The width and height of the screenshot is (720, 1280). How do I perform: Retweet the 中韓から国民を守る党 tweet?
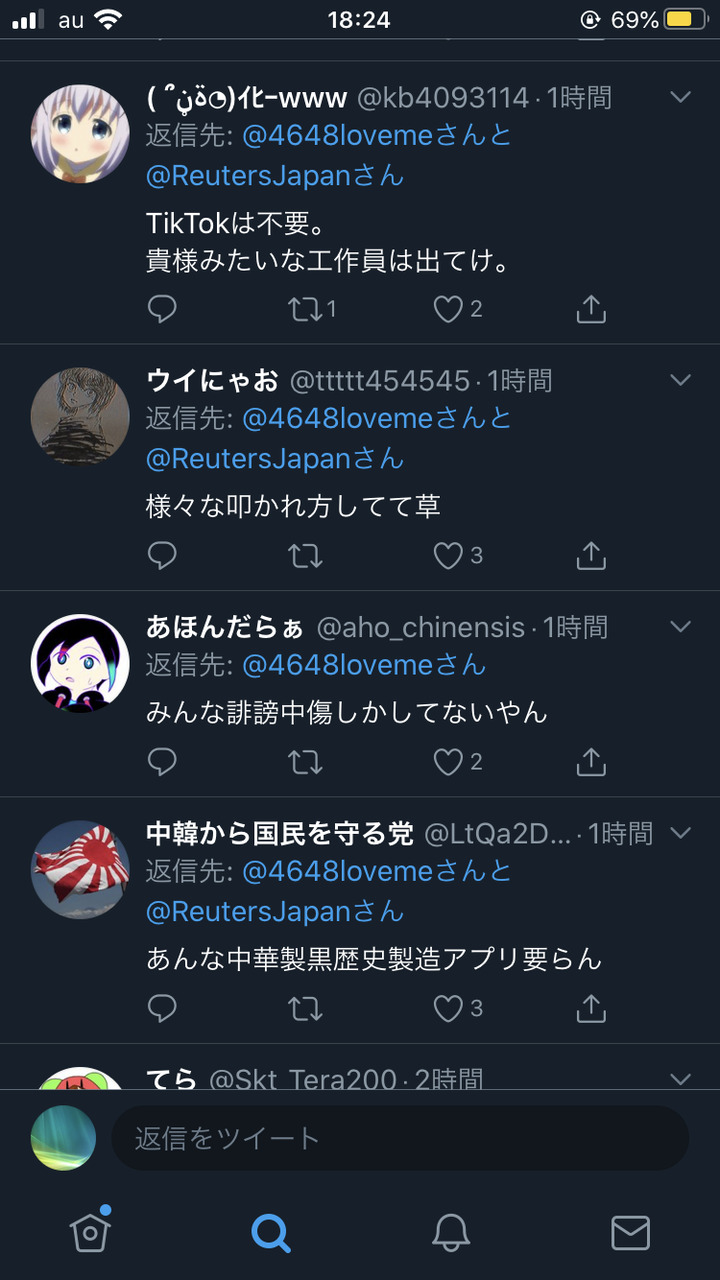click(x=304, y=1009)
